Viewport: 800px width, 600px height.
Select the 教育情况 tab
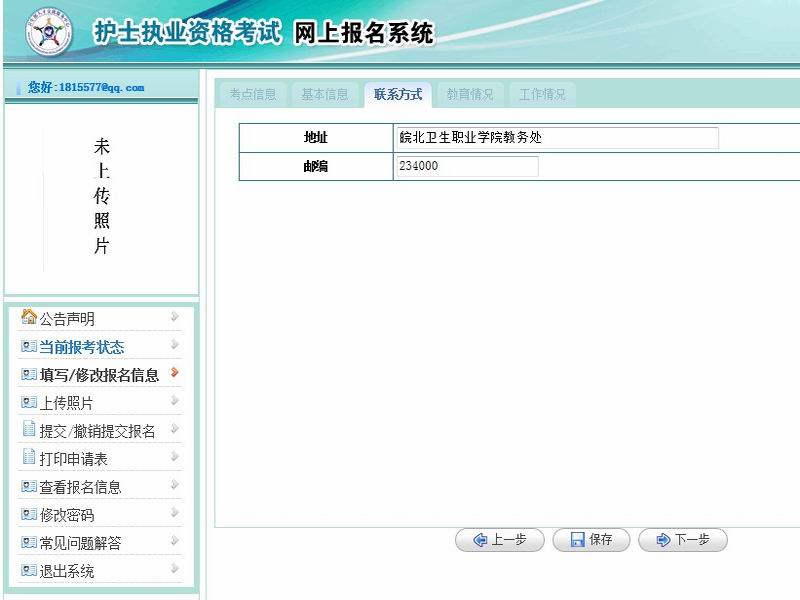tap(470, 95)
